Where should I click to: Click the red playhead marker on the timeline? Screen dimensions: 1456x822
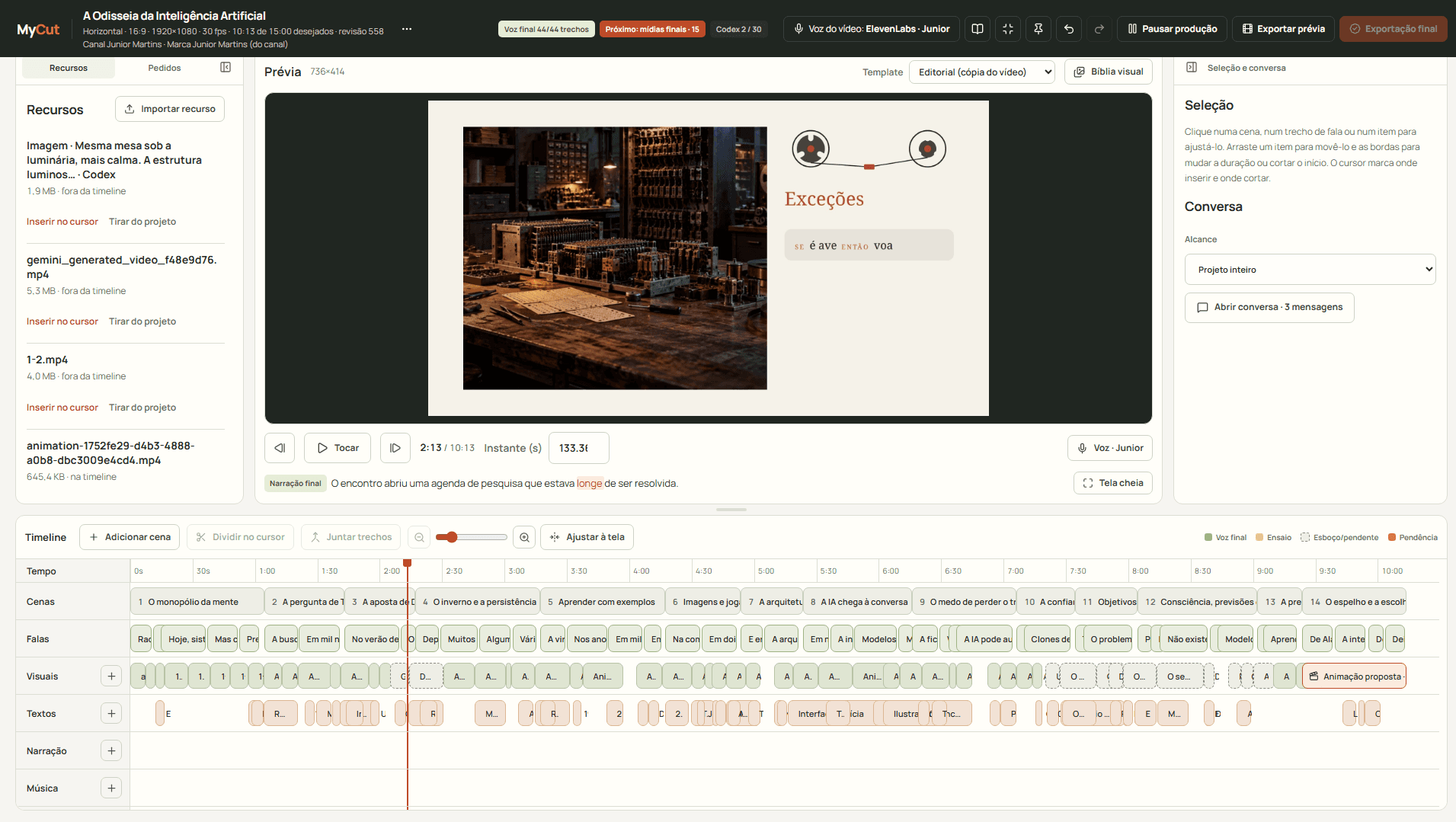[408, 563]
